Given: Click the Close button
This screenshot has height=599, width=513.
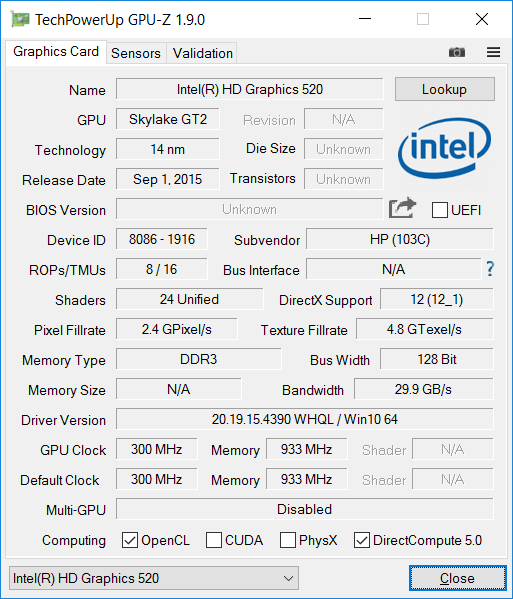Looking at the screenshot, I should click(x=458, y=578).
